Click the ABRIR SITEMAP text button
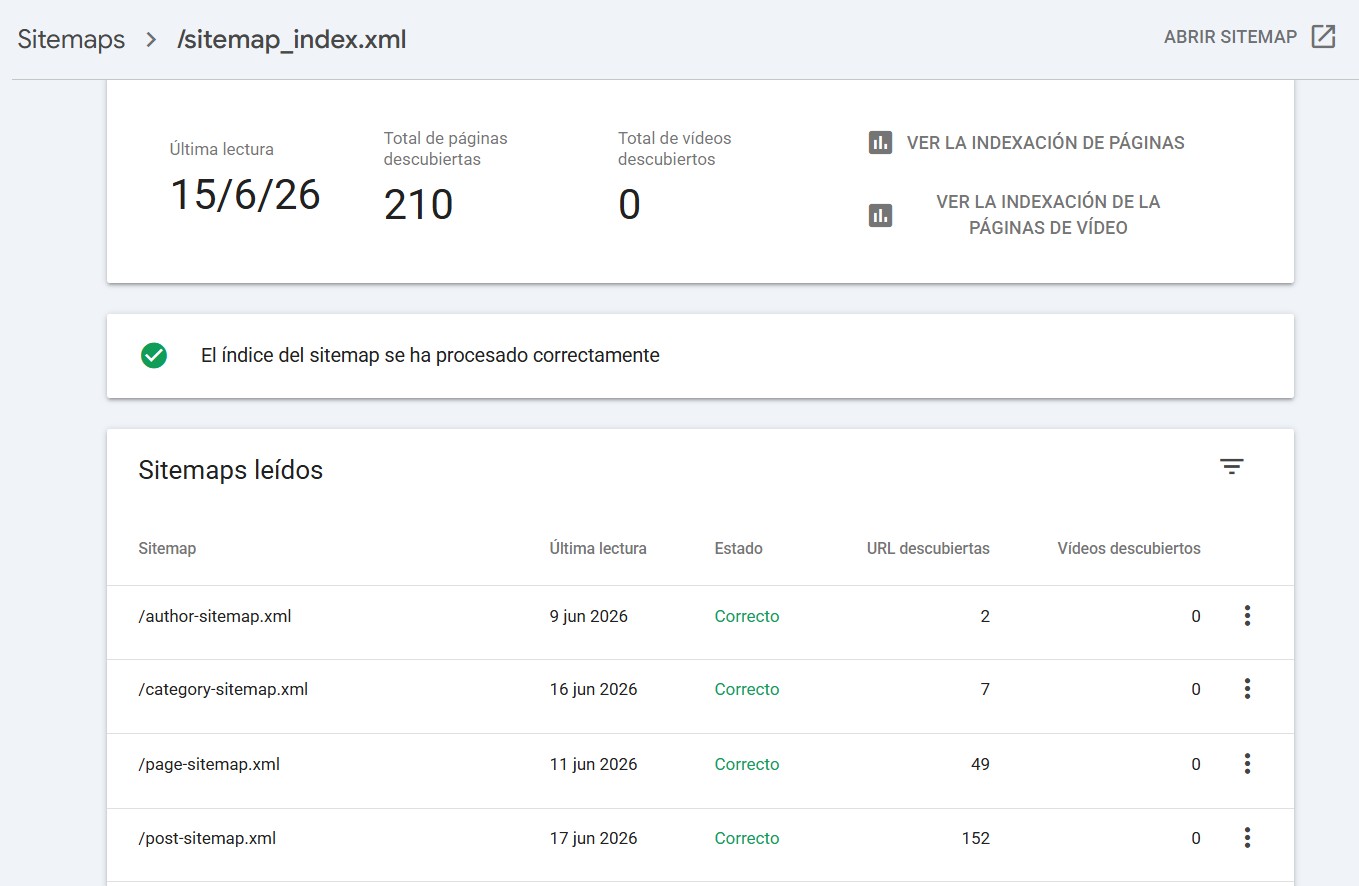1359x886 pixels. (x=1230, y=38)
